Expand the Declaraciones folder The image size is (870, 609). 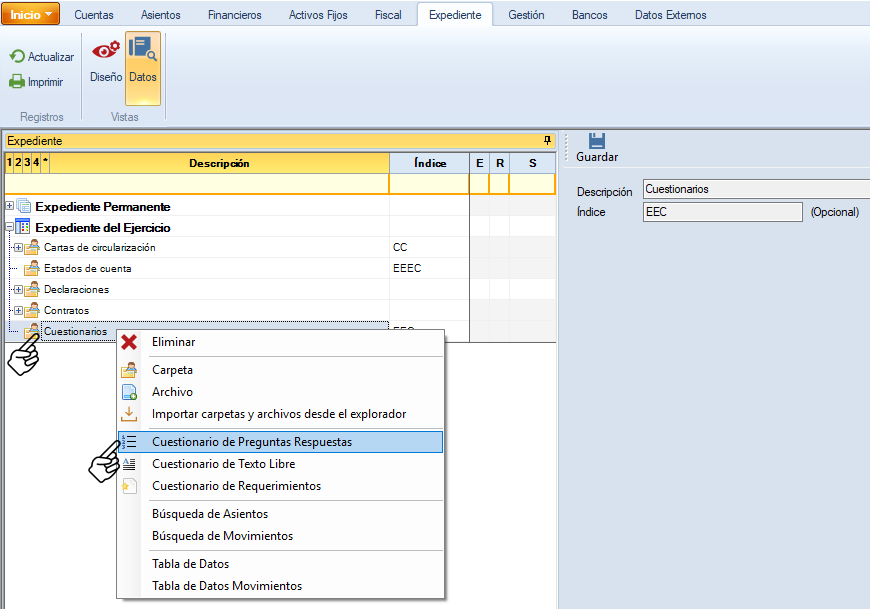pos(18,290)
